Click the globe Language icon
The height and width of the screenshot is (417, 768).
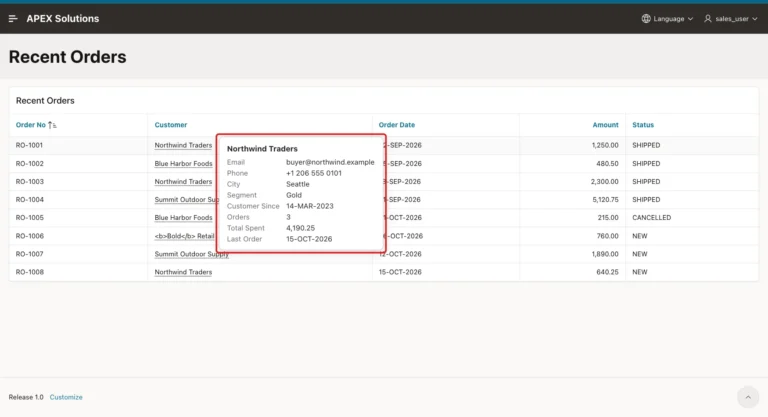[646, 19]
